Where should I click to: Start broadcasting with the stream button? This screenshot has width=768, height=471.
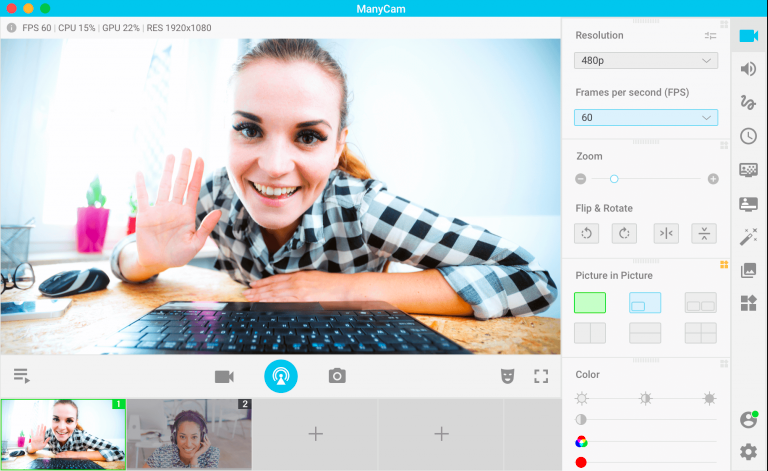coord(281,376)
